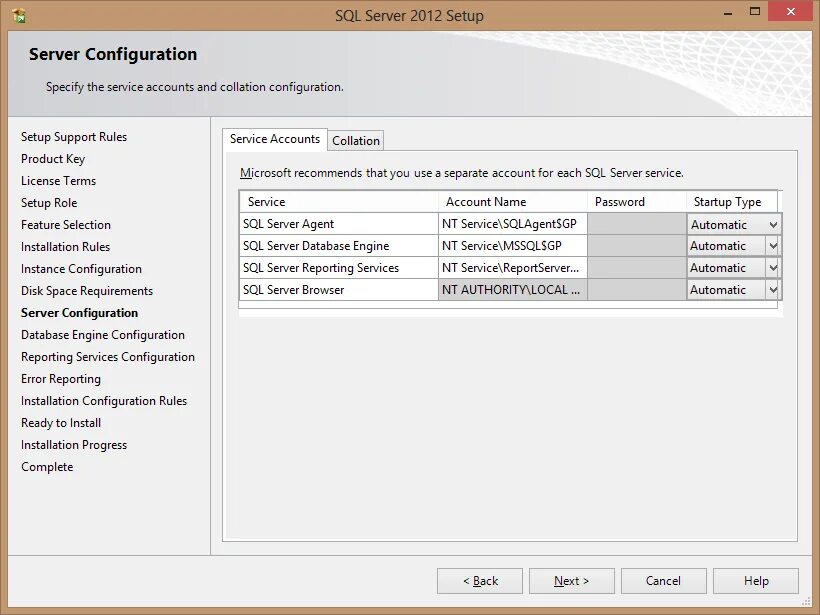Open Help for this setup page
This screenshot has width=820, height=615.
tap(756, 580)
